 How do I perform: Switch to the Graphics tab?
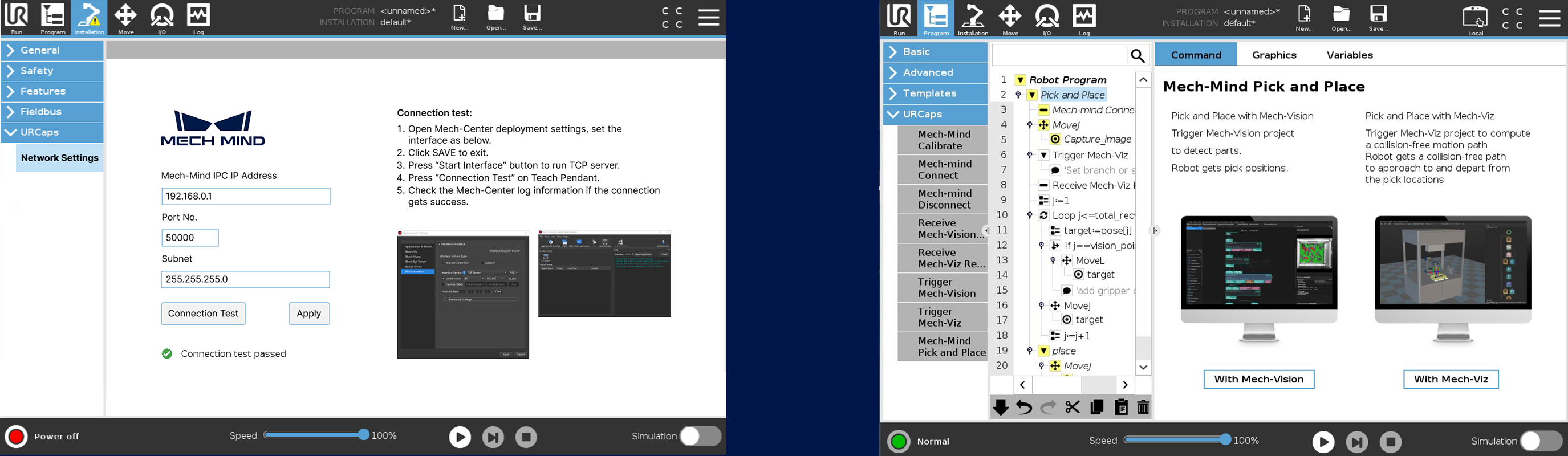pyautogui.click(x=1274, y=55)
